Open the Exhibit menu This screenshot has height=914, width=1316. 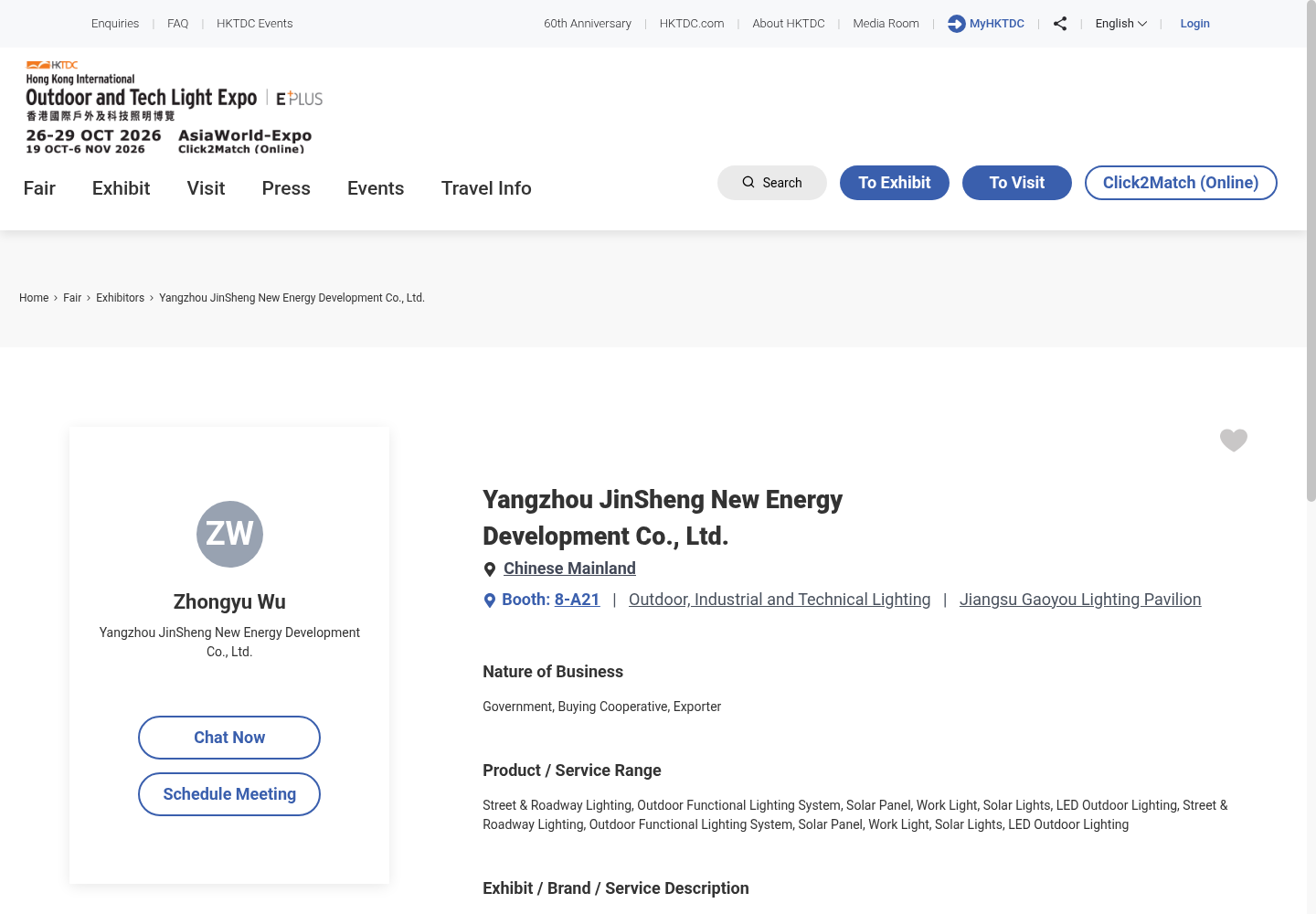[121, 188]
